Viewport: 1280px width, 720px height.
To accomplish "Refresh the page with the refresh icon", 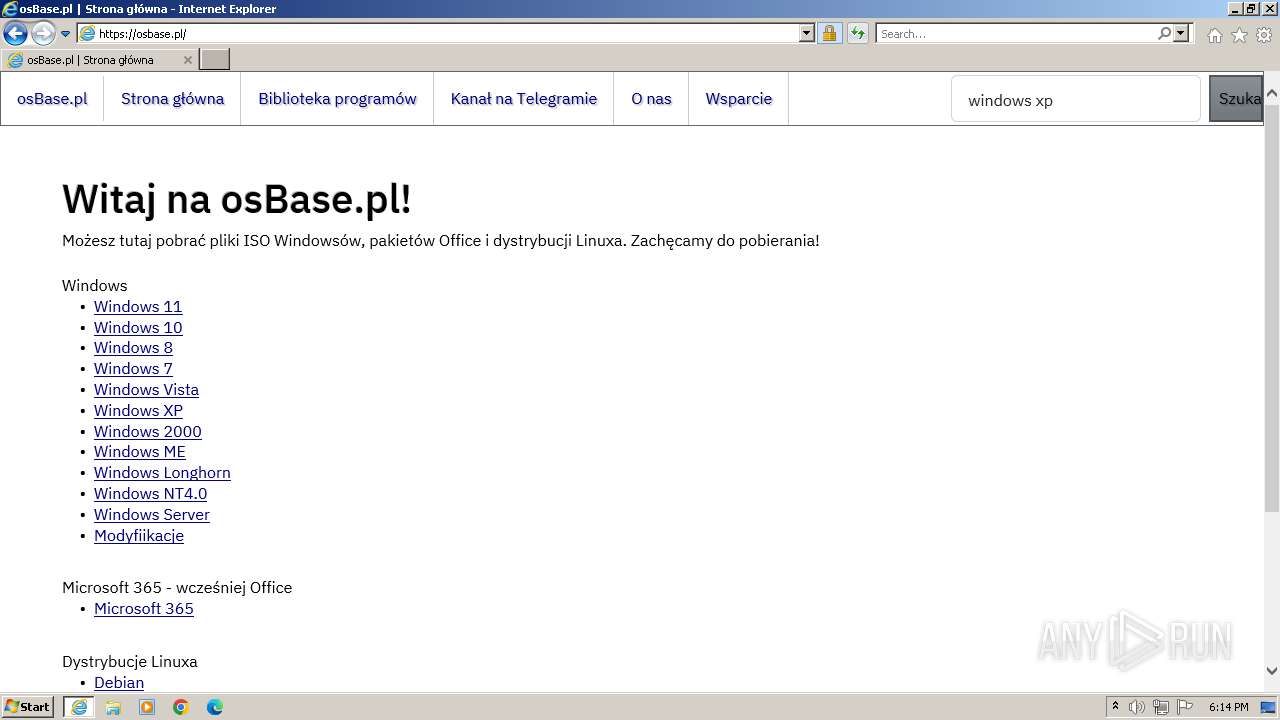I will [x=858, y=34].
